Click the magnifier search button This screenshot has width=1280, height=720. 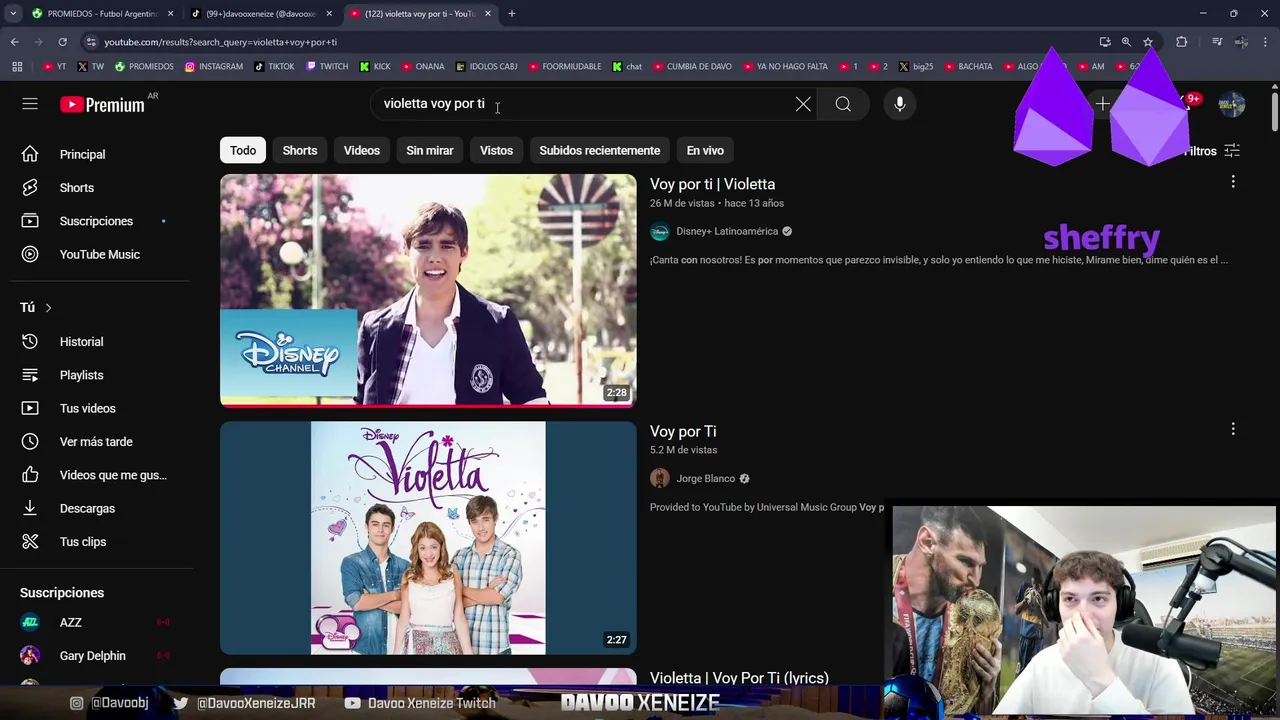click(x=843, y=104)
